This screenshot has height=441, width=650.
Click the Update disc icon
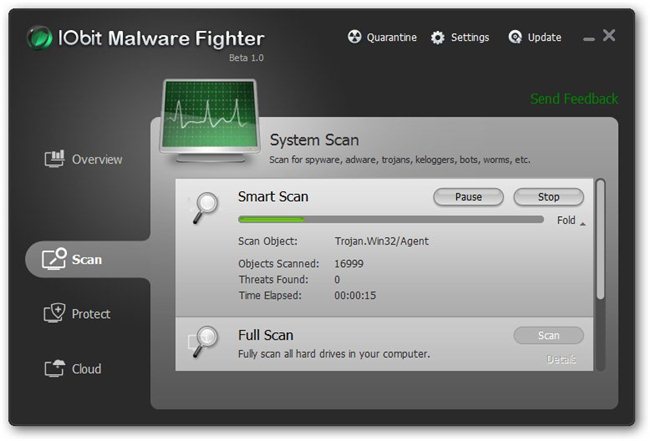515,37
